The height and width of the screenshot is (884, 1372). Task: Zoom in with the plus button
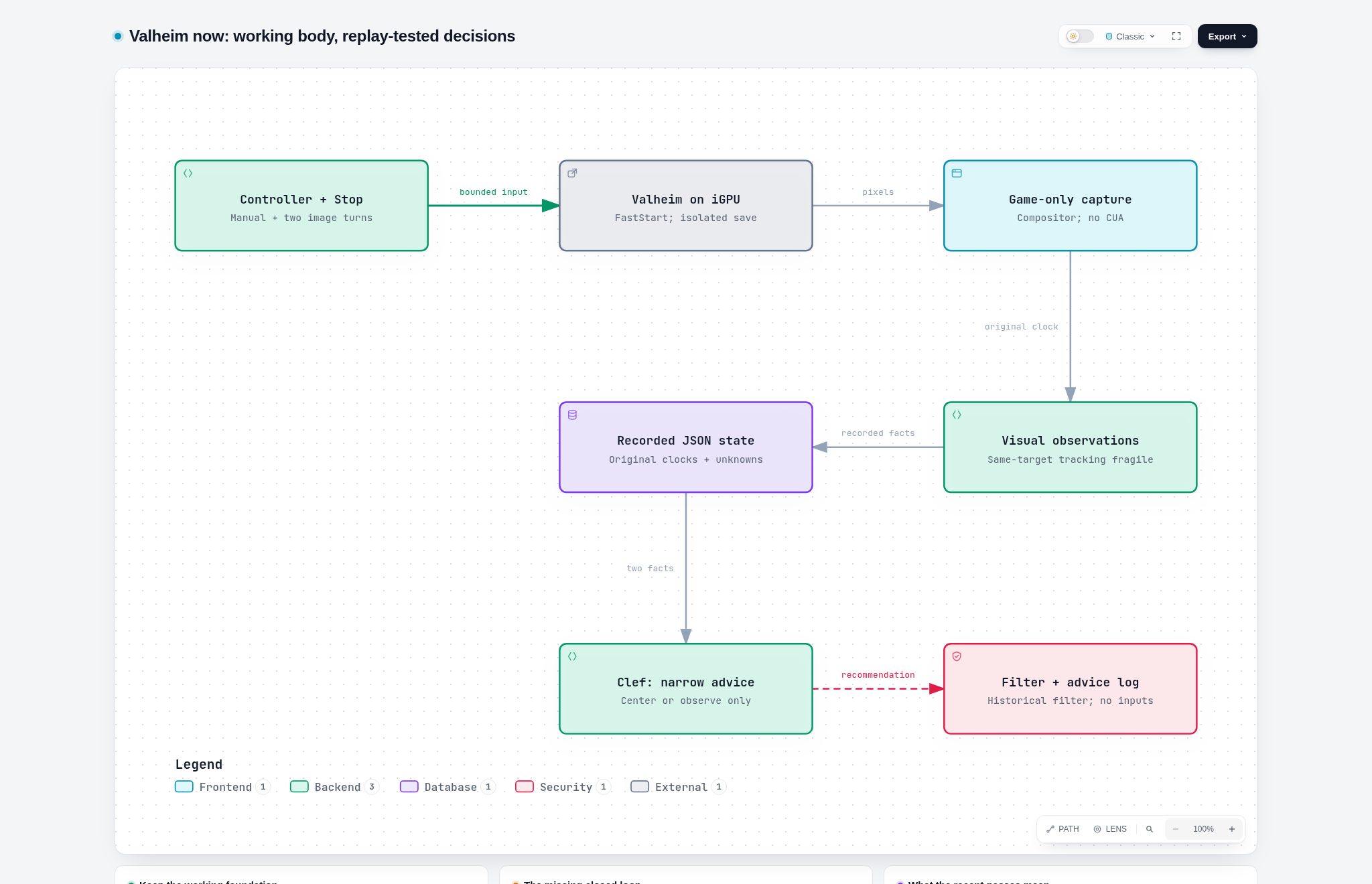(x=1232, y=829)
